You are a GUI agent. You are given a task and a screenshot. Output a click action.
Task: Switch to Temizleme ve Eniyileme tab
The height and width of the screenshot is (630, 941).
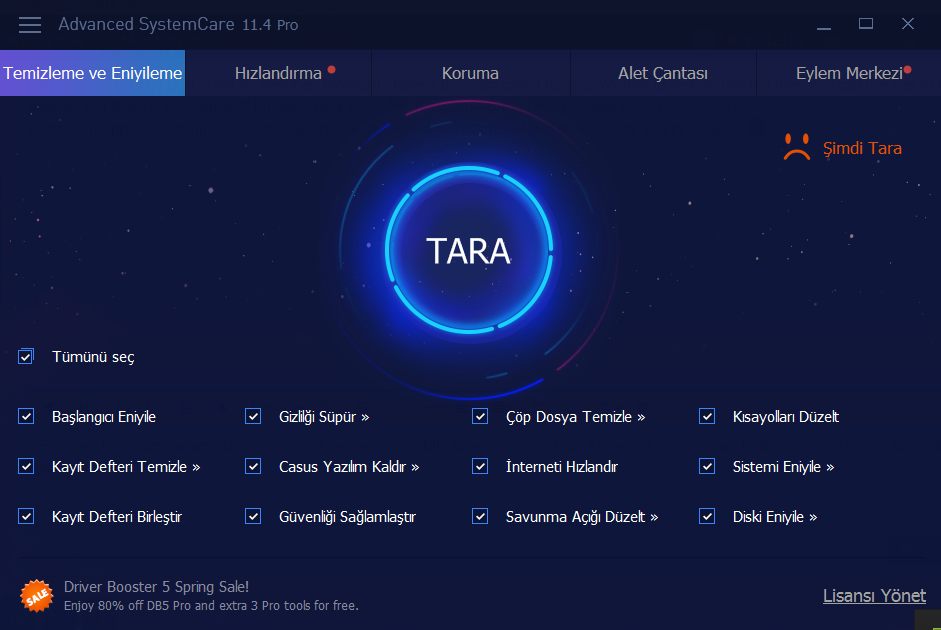92,73
